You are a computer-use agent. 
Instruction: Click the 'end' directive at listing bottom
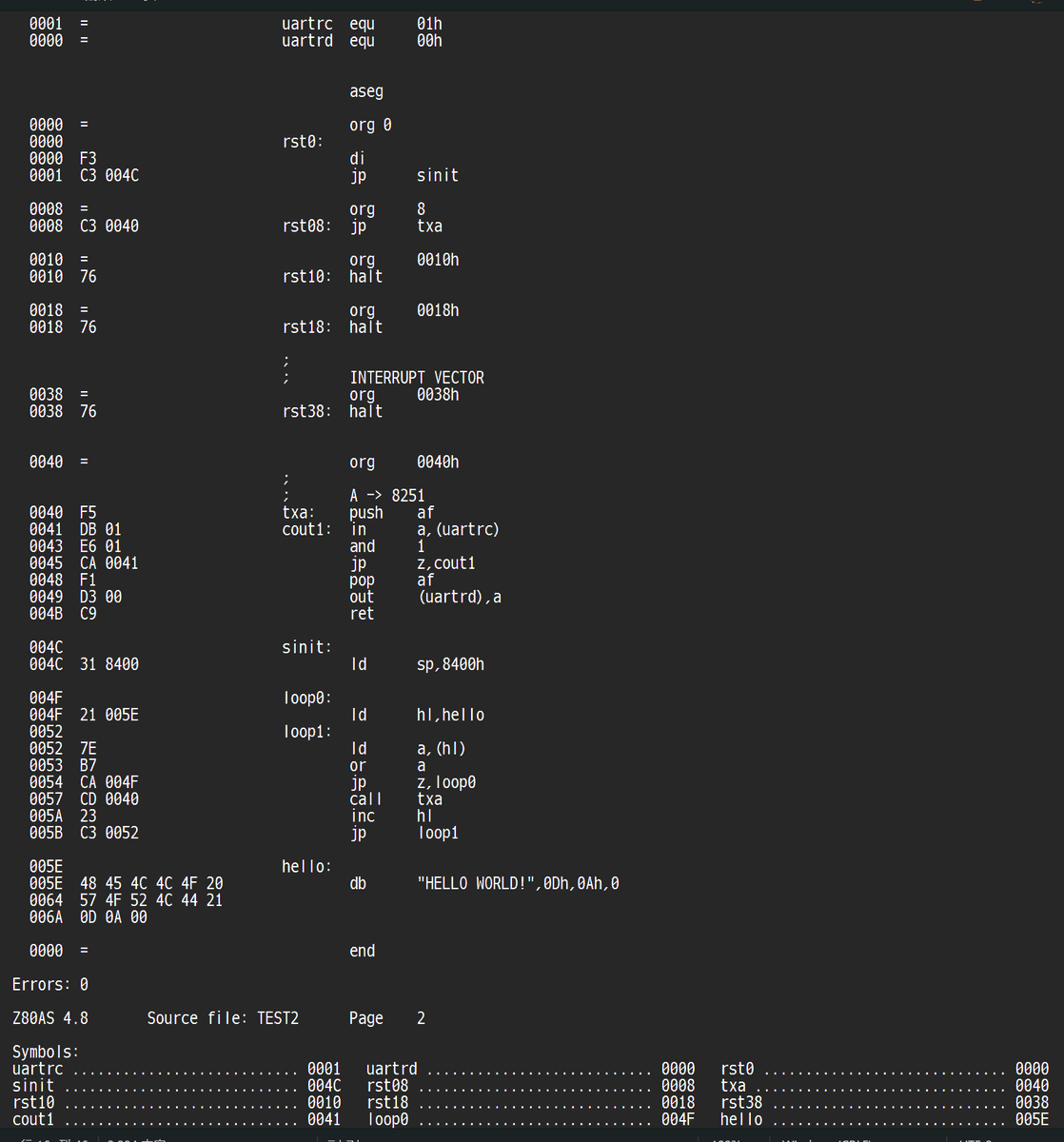tap(363, 952)
